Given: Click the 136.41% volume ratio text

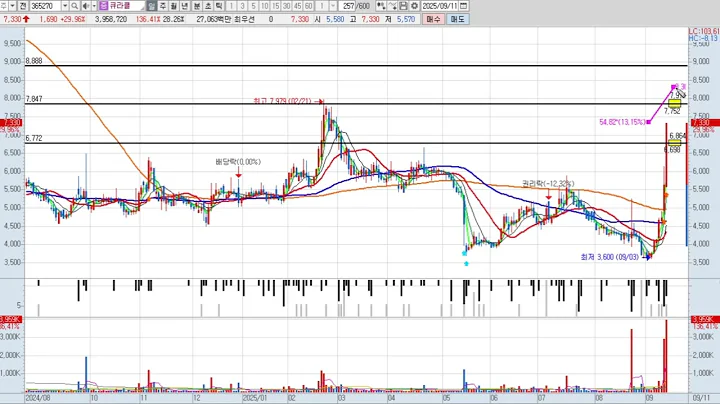Looking at the screenshot, I should click(147, 19).
